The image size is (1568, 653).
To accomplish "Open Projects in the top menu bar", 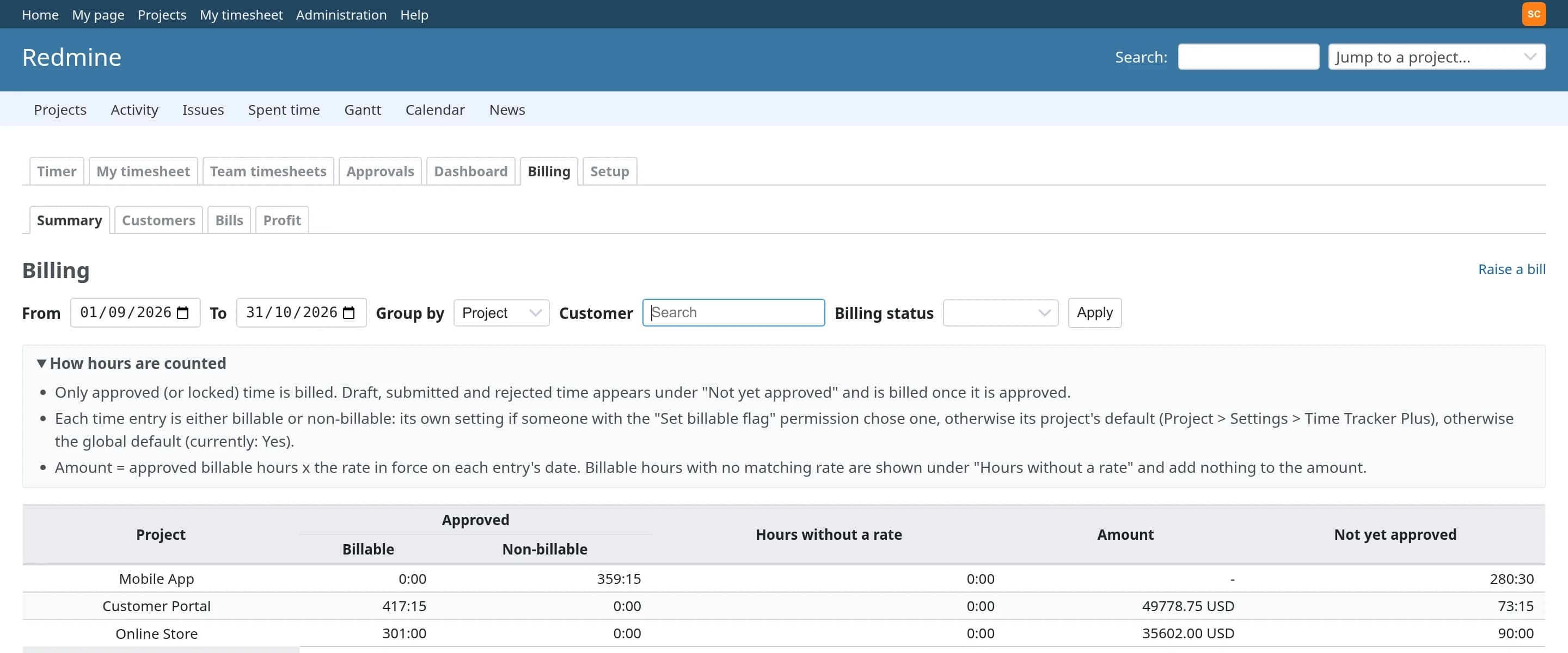I will click(x=162, y=15).
